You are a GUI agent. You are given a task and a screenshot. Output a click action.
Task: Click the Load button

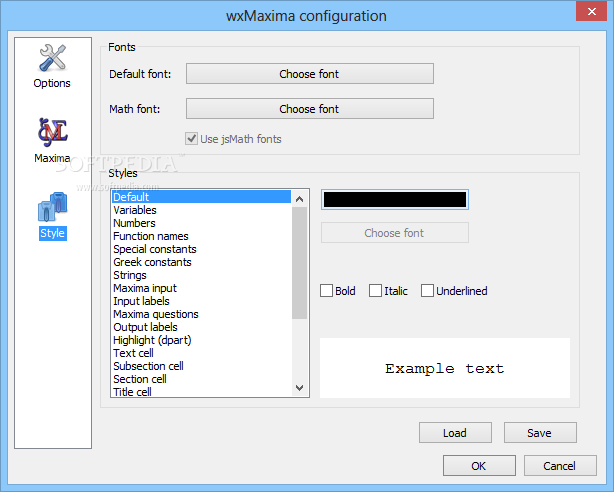coord(455,432)
